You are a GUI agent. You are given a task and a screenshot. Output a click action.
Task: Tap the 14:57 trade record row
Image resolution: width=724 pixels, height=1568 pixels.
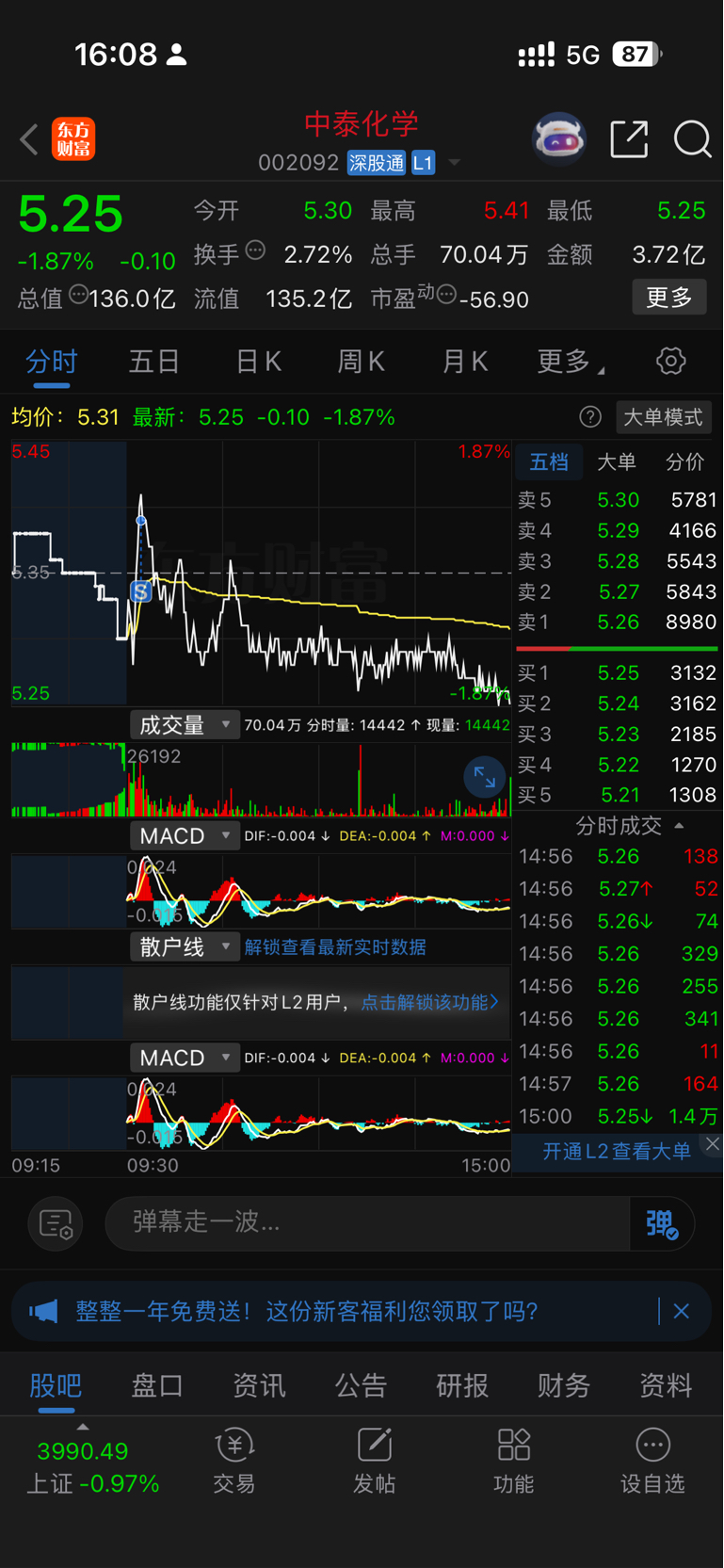[x=618, y=1085]
